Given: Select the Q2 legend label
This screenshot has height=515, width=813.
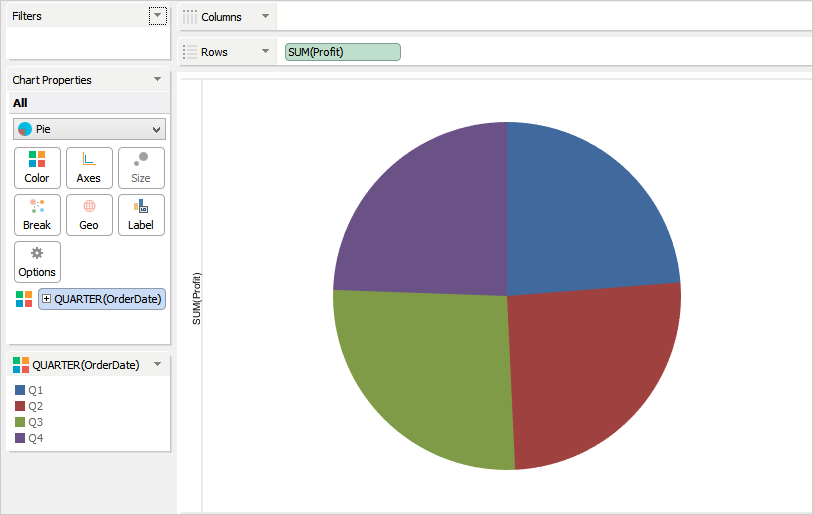Looking at the screenshot, I should [x=36, y=406].
